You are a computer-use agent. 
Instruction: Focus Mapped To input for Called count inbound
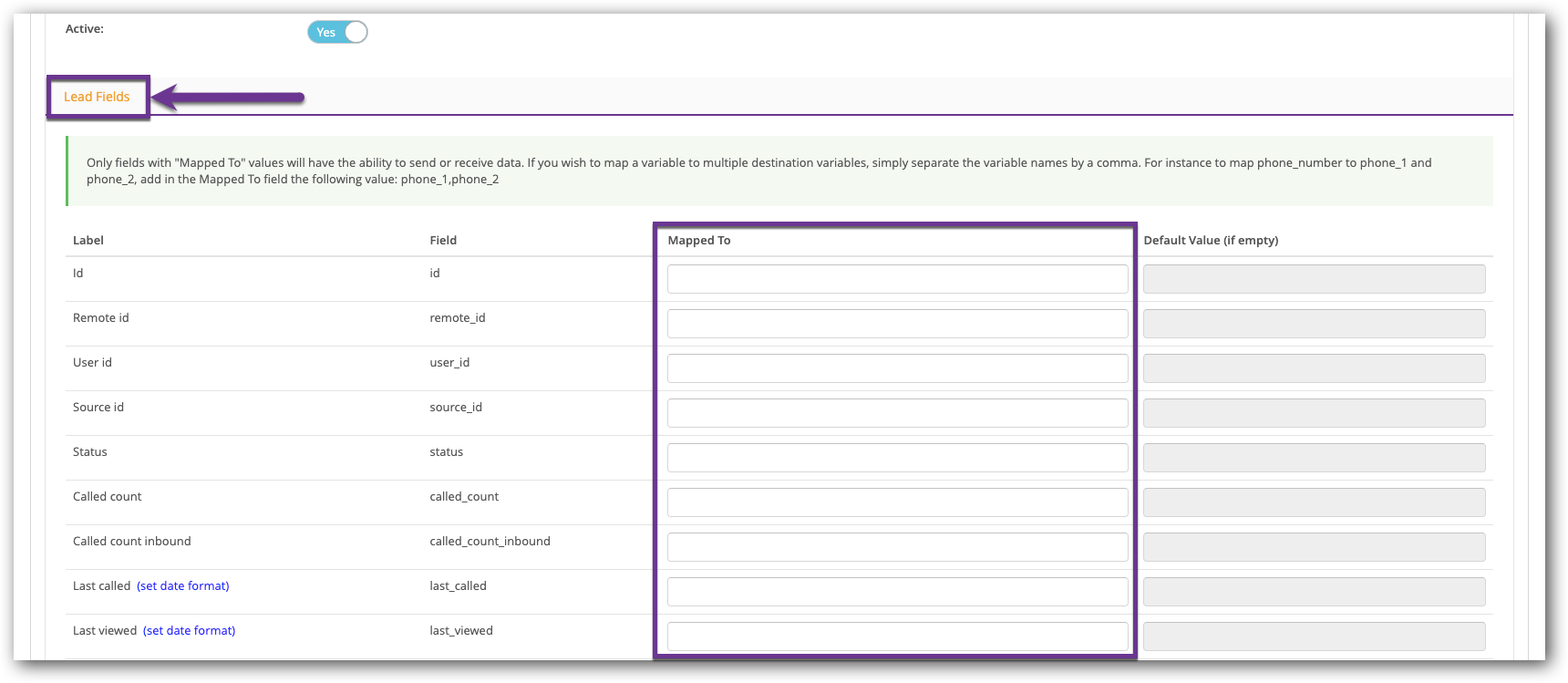(897, 547)
